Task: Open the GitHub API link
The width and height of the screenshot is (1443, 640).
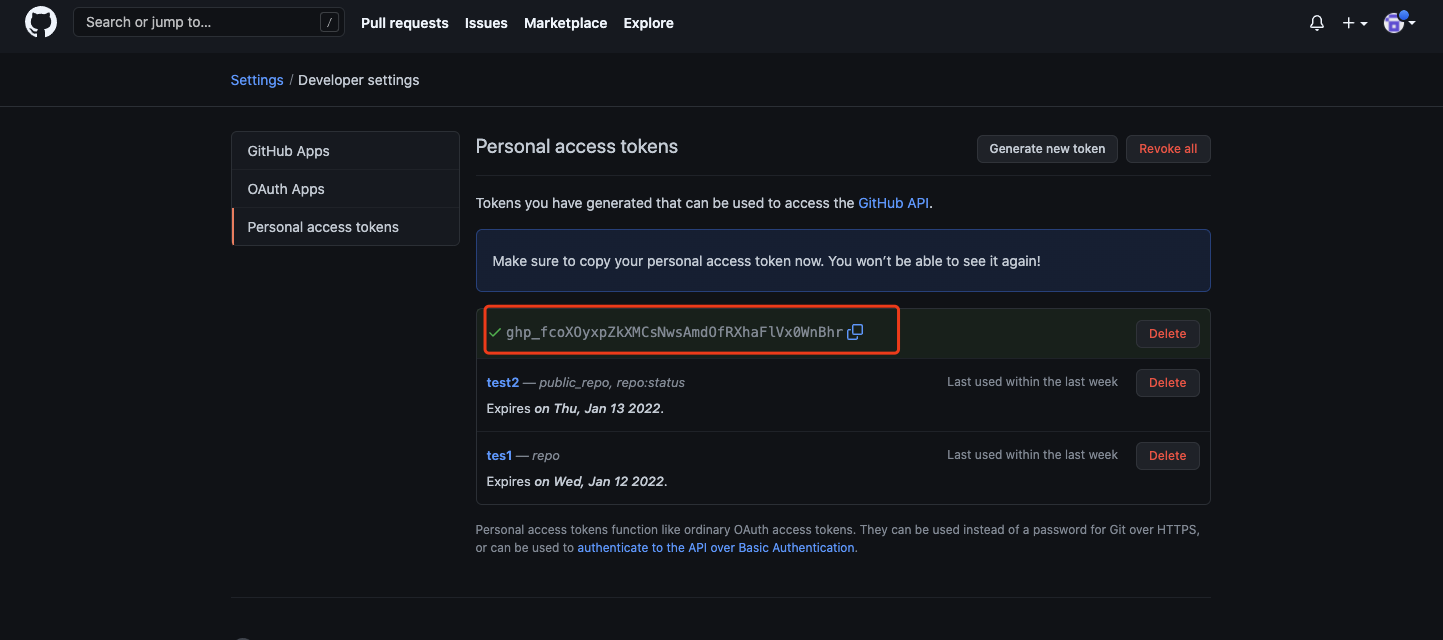Action: coord(894,203)
